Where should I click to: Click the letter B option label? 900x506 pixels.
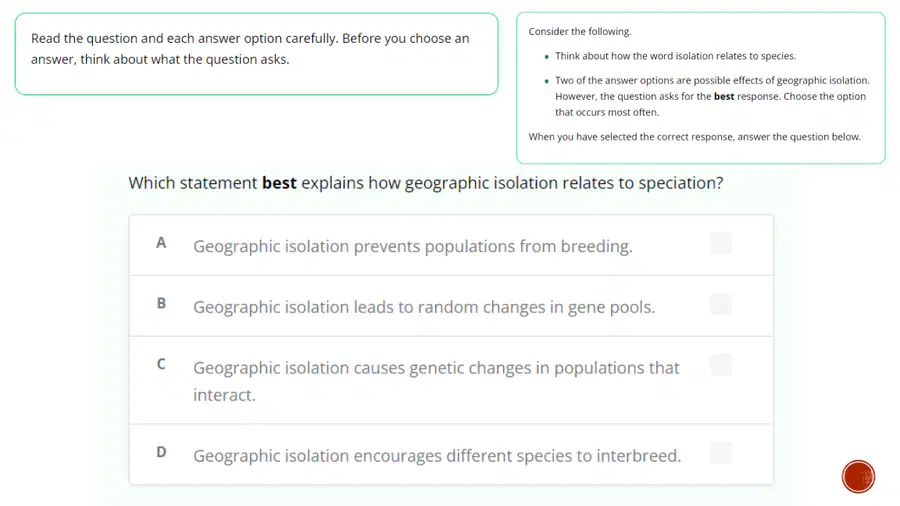161,303
